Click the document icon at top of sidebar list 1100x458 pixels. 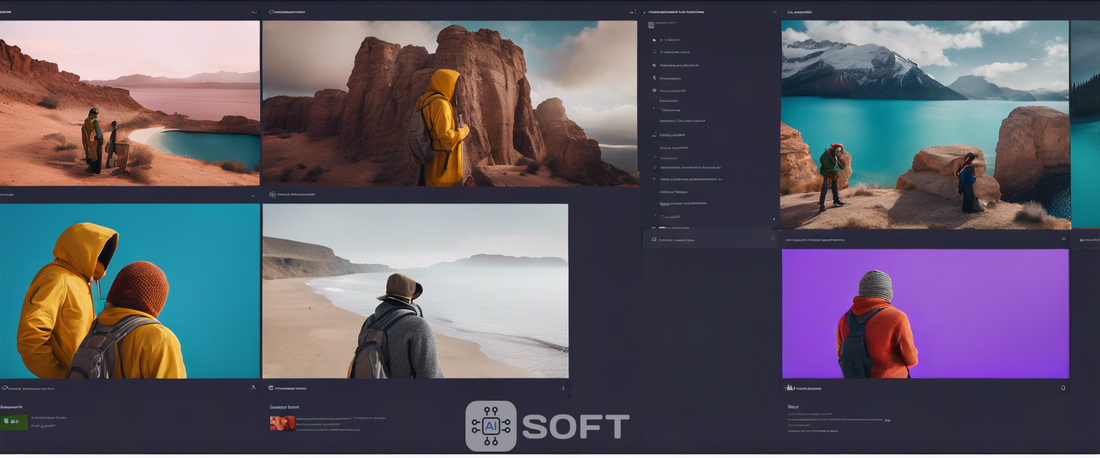coord(651,25)
